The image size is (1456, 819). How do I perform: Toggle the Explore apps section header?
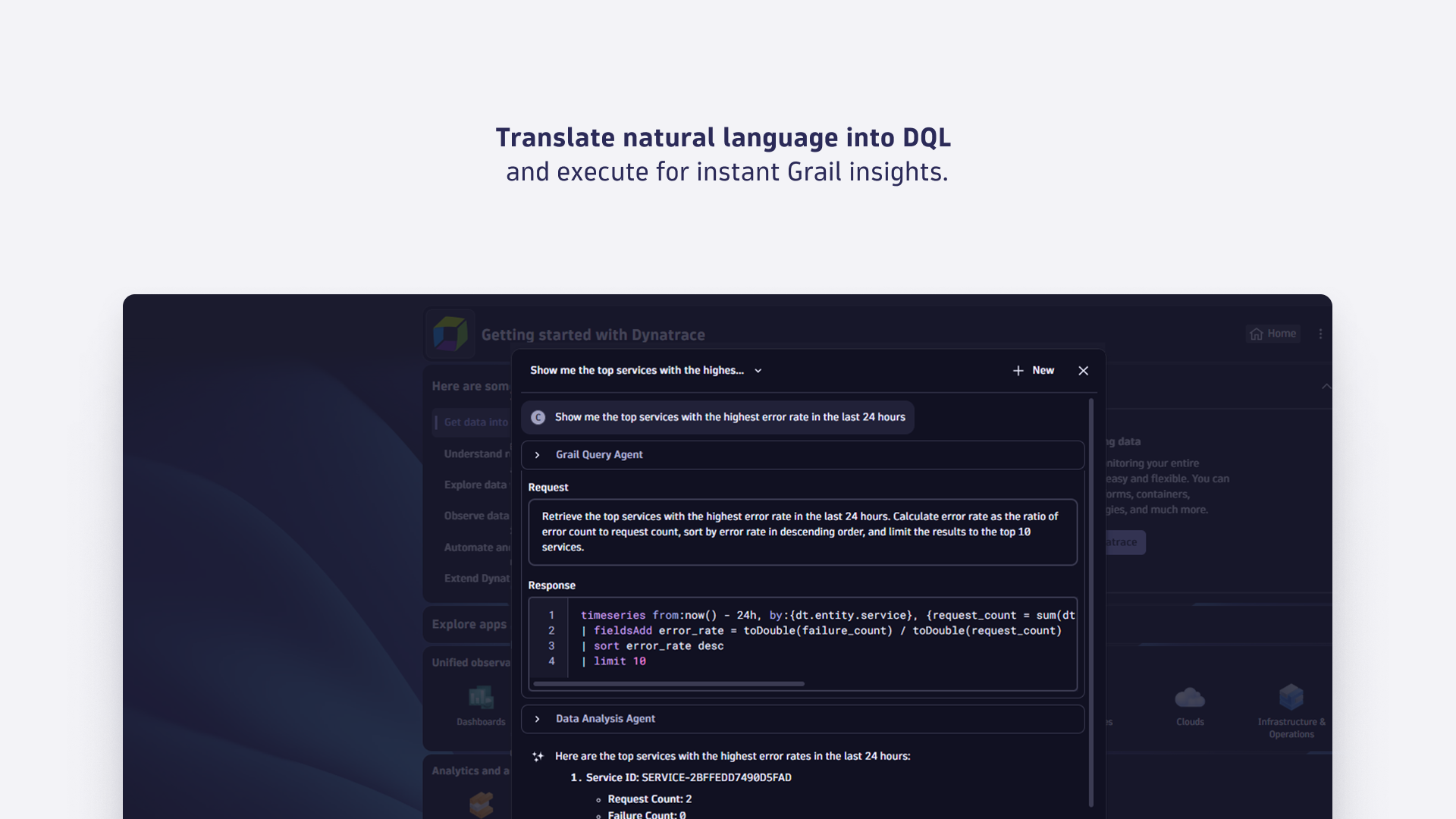[x=467, y=624]
